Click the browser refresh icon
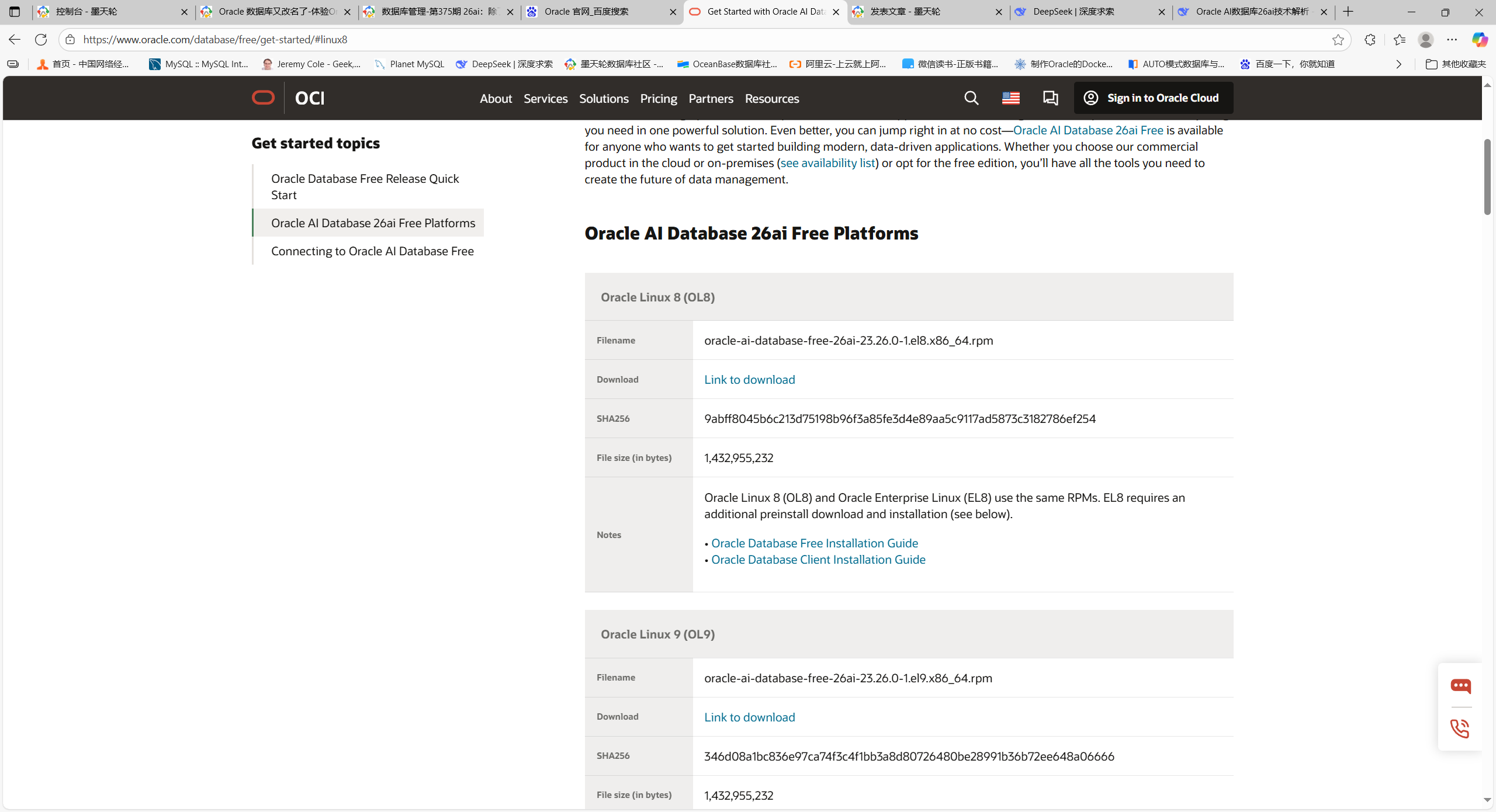Viewport: 1496px width, 812px height. tap(41, 40)
